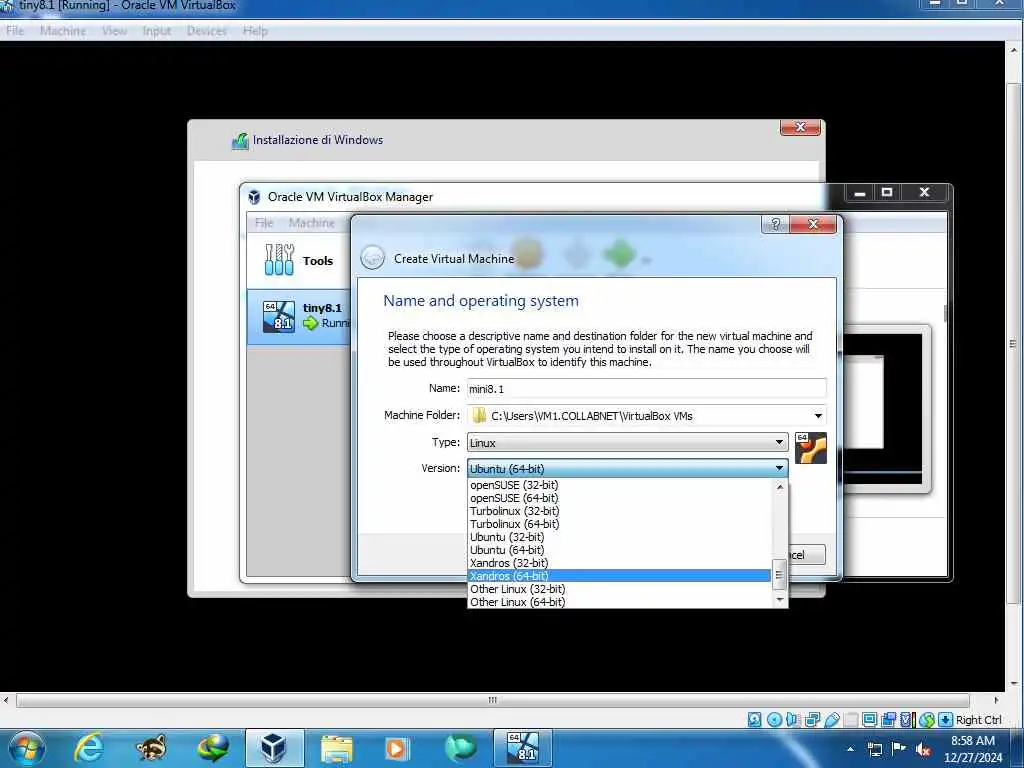Switch to VirtualBox Manager taskbar button
Screen dimensions: 1024x768
point(274,748)
